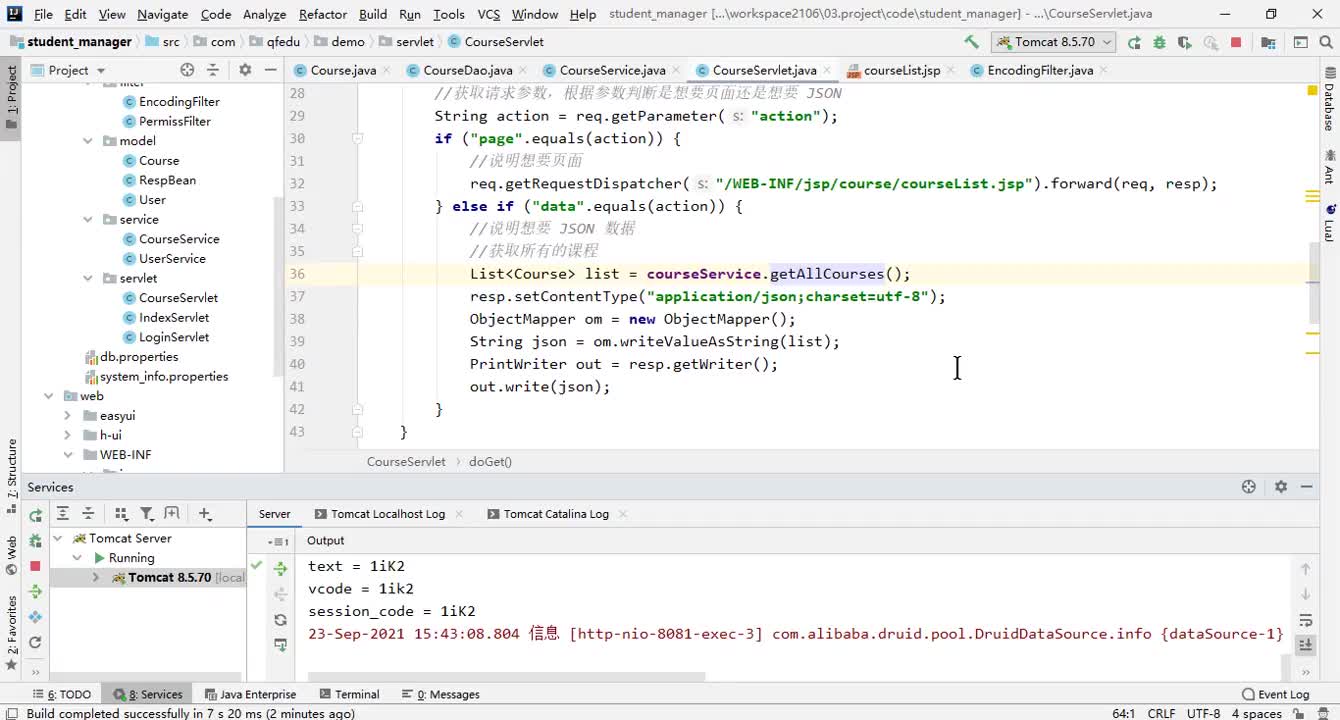The height and width of the screenshot is (720, 1340).
Task: Open the Tomcat Catalina Log tab
Action: pos(556,514)
